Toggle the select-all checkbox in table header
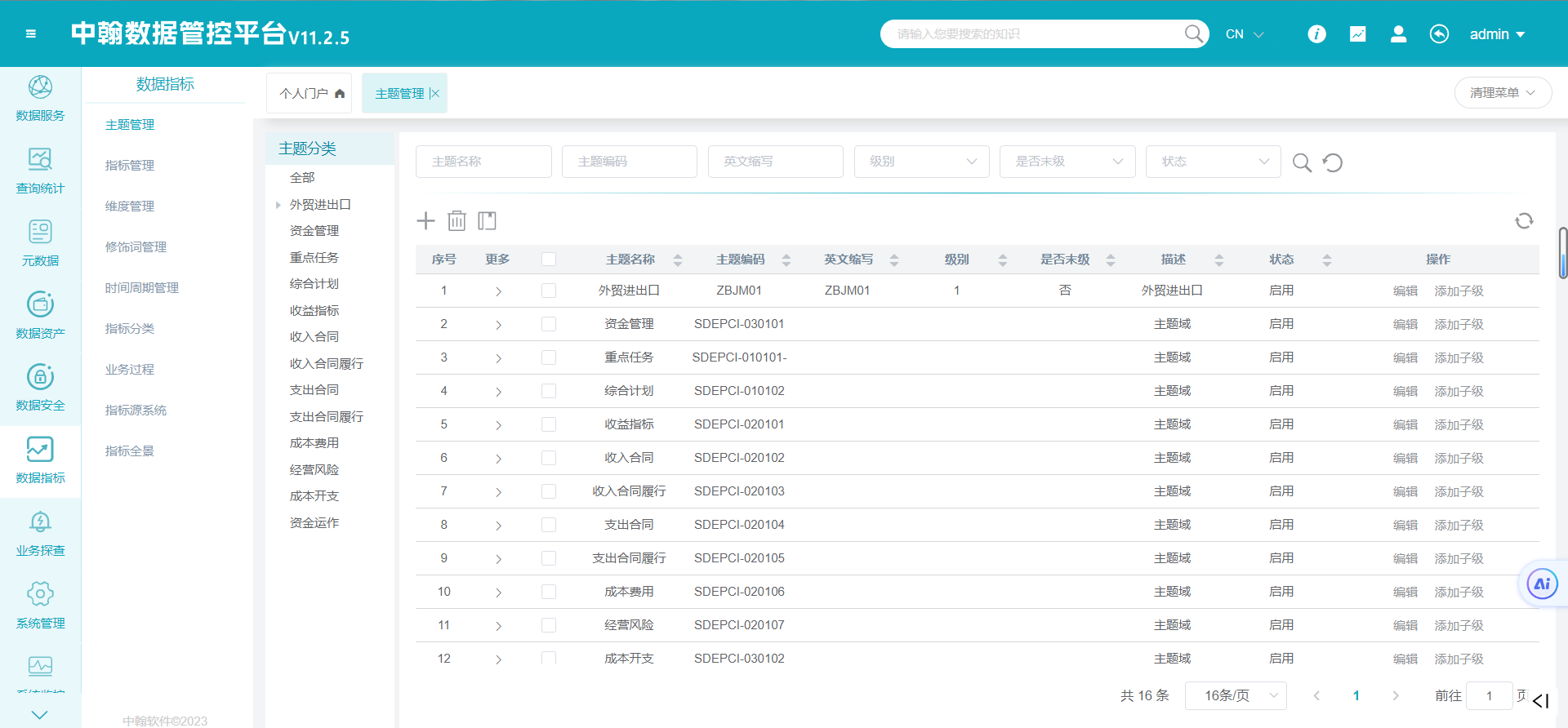1568x728 pixels. click(549, 259)
